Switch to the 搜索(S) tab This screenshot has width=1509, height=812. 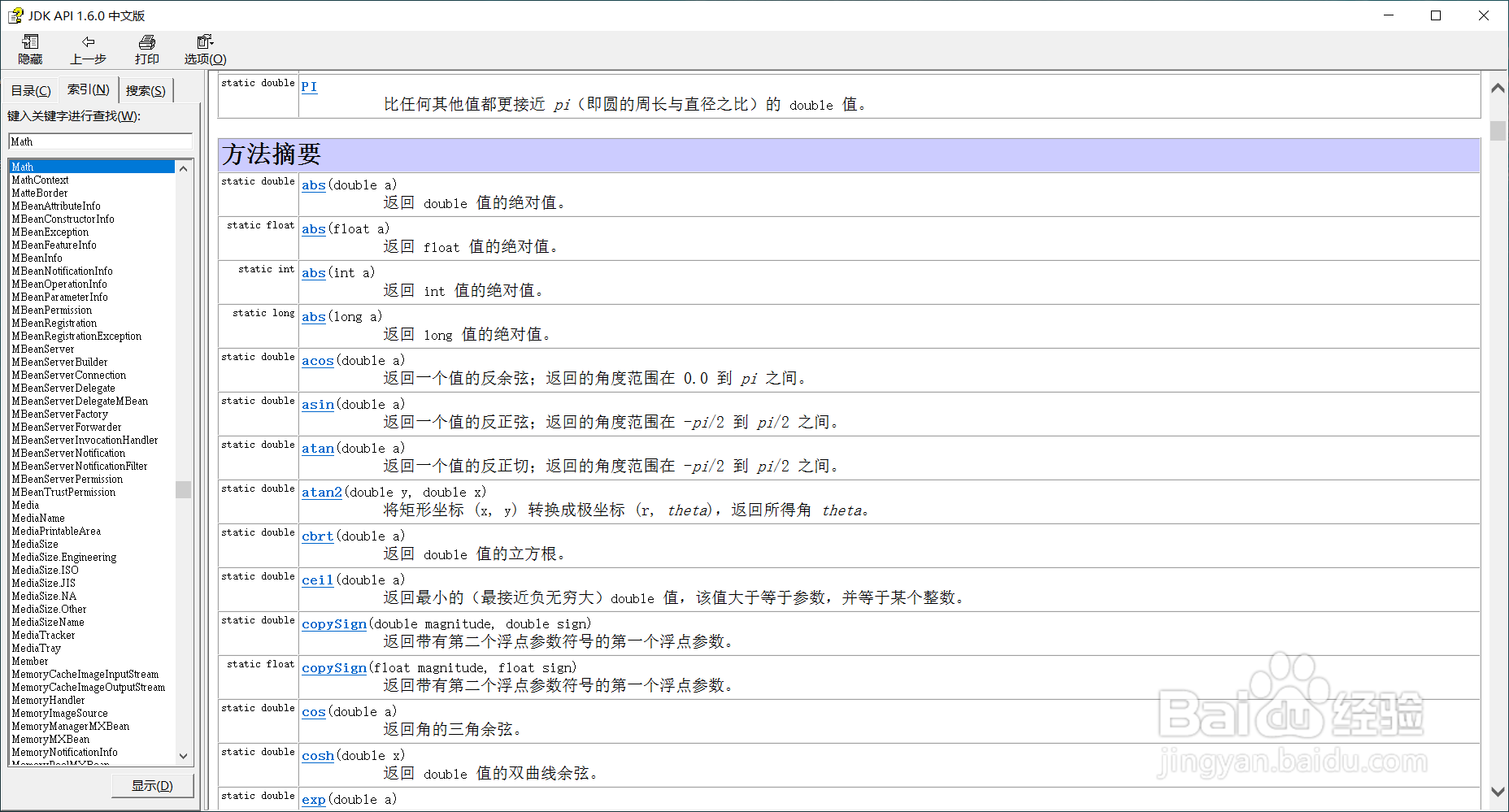coord(146,89)
